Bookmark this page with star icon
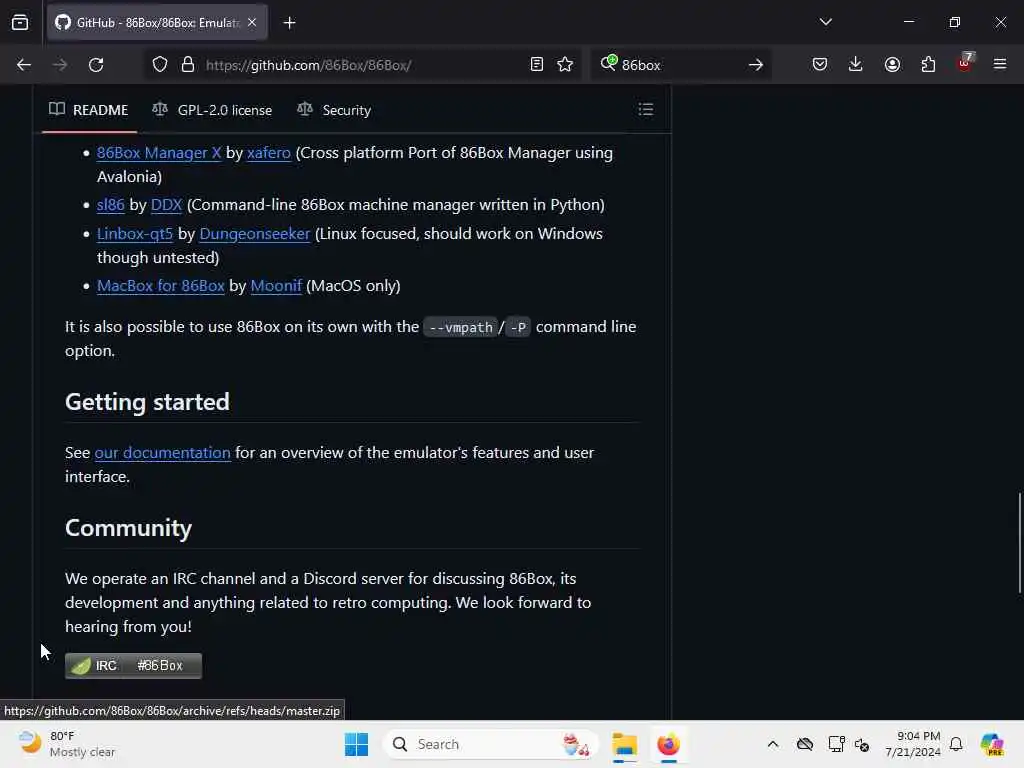The height and width of the screenshot is (768, 1024). [x=565, y=65]
